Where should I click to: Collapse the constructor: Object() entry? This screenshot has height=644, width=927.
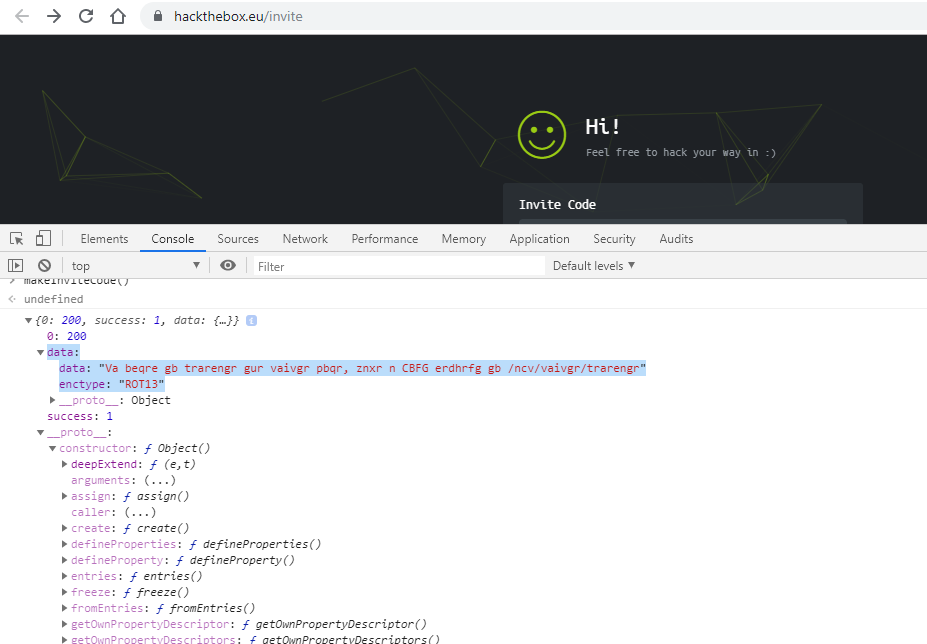[53, 447]
